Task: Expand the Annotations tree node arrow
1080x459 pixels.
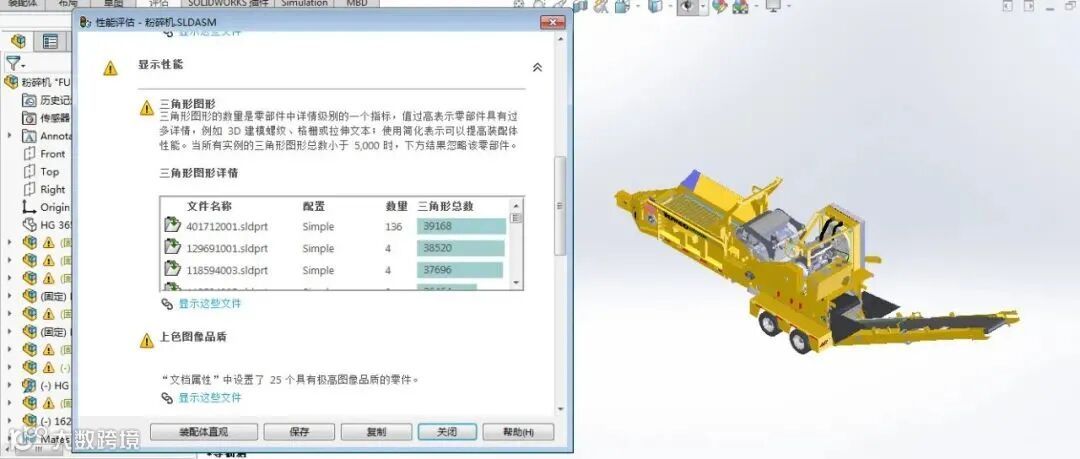Action: pos(10,136)
